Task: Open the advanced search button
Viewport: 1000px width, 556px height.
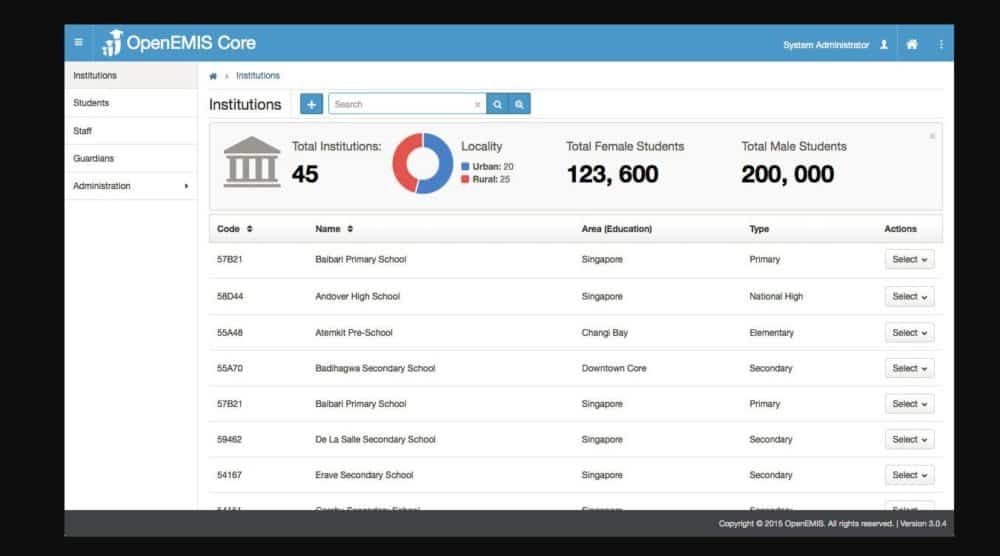Action: coord(519,104)
